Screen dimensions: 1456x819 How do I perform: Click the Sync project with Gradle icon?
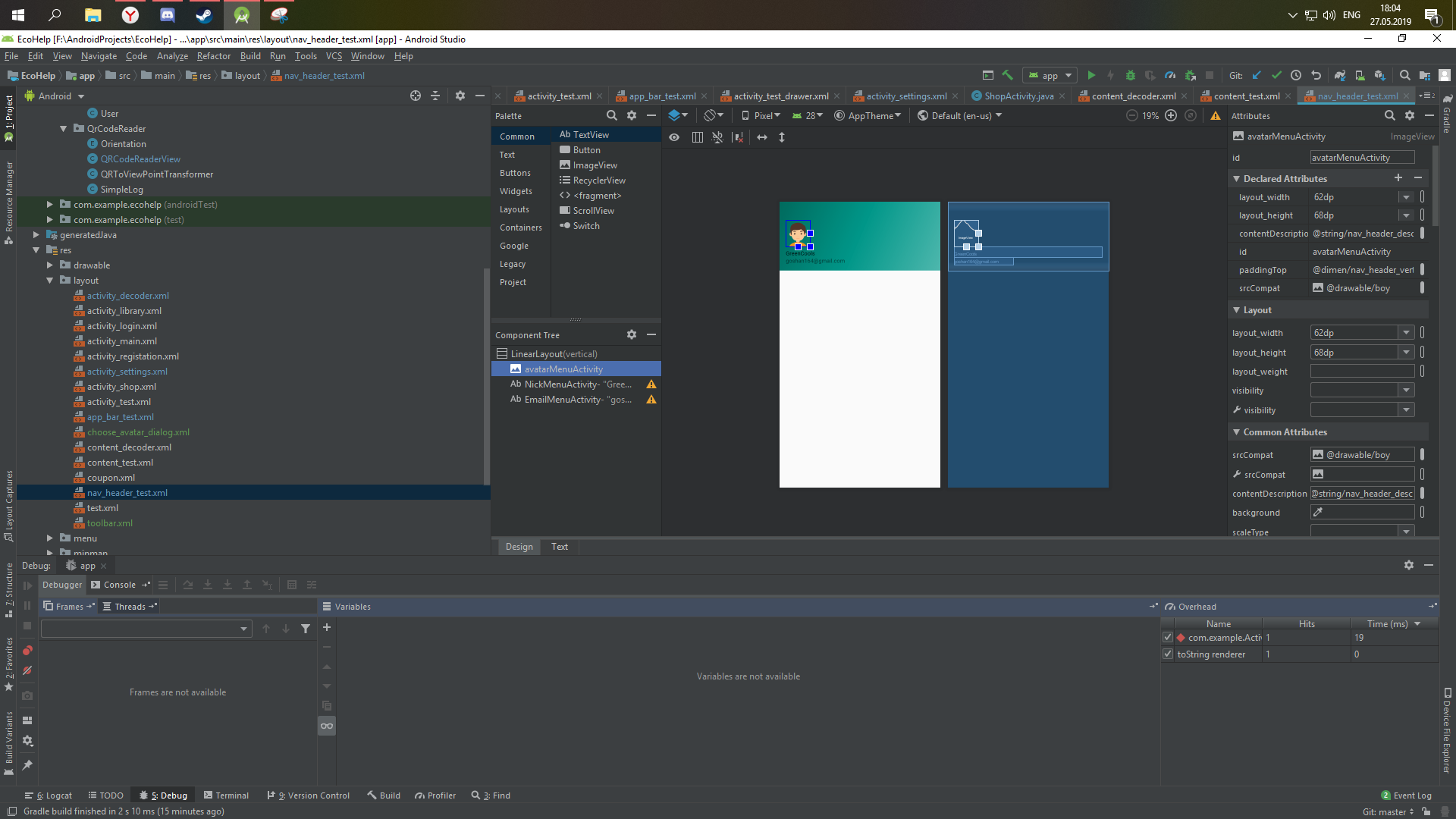[x=1338, y=76]
